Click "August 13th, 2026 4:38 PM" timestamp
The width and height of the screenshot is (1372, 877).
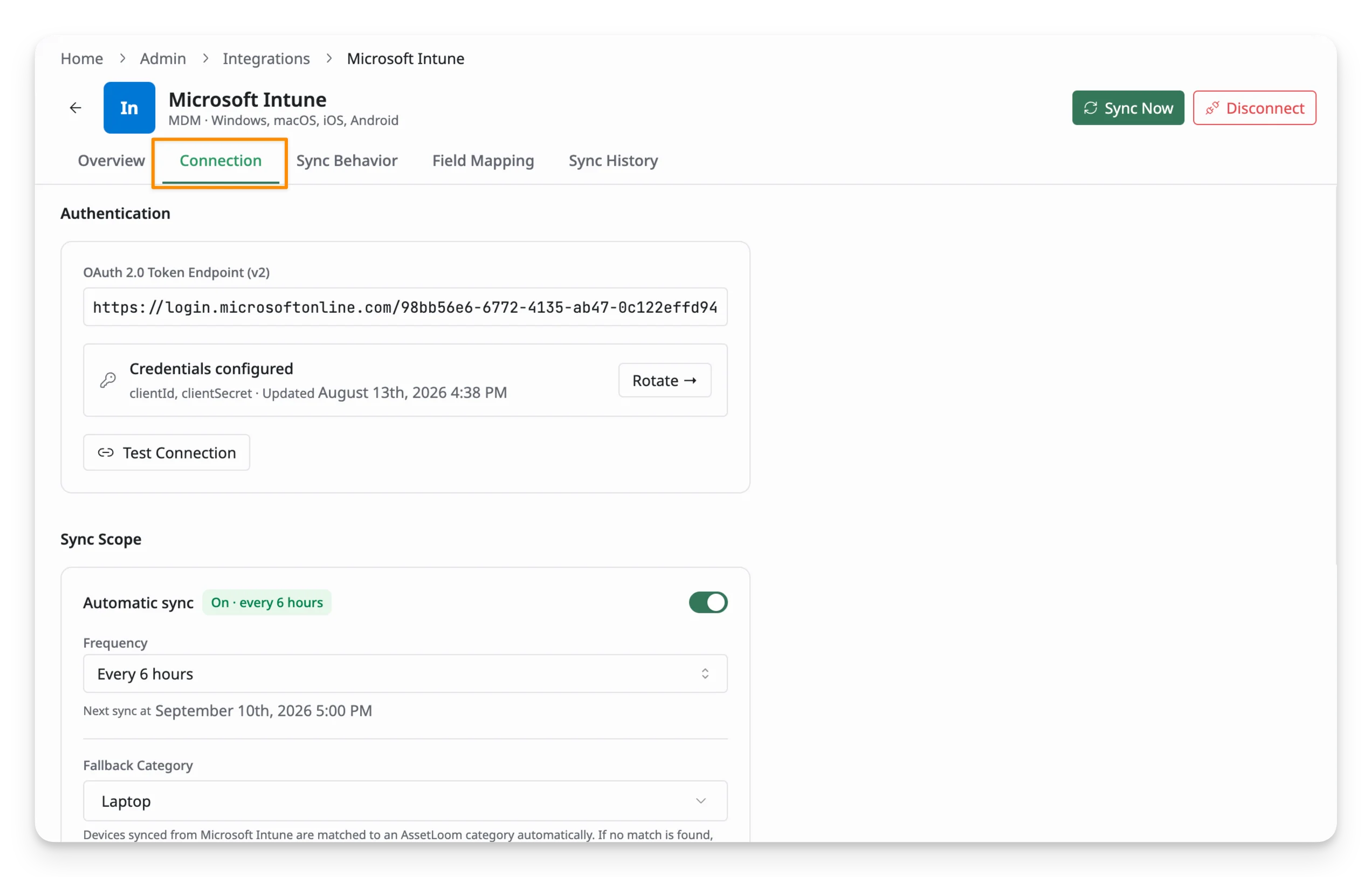412,392
